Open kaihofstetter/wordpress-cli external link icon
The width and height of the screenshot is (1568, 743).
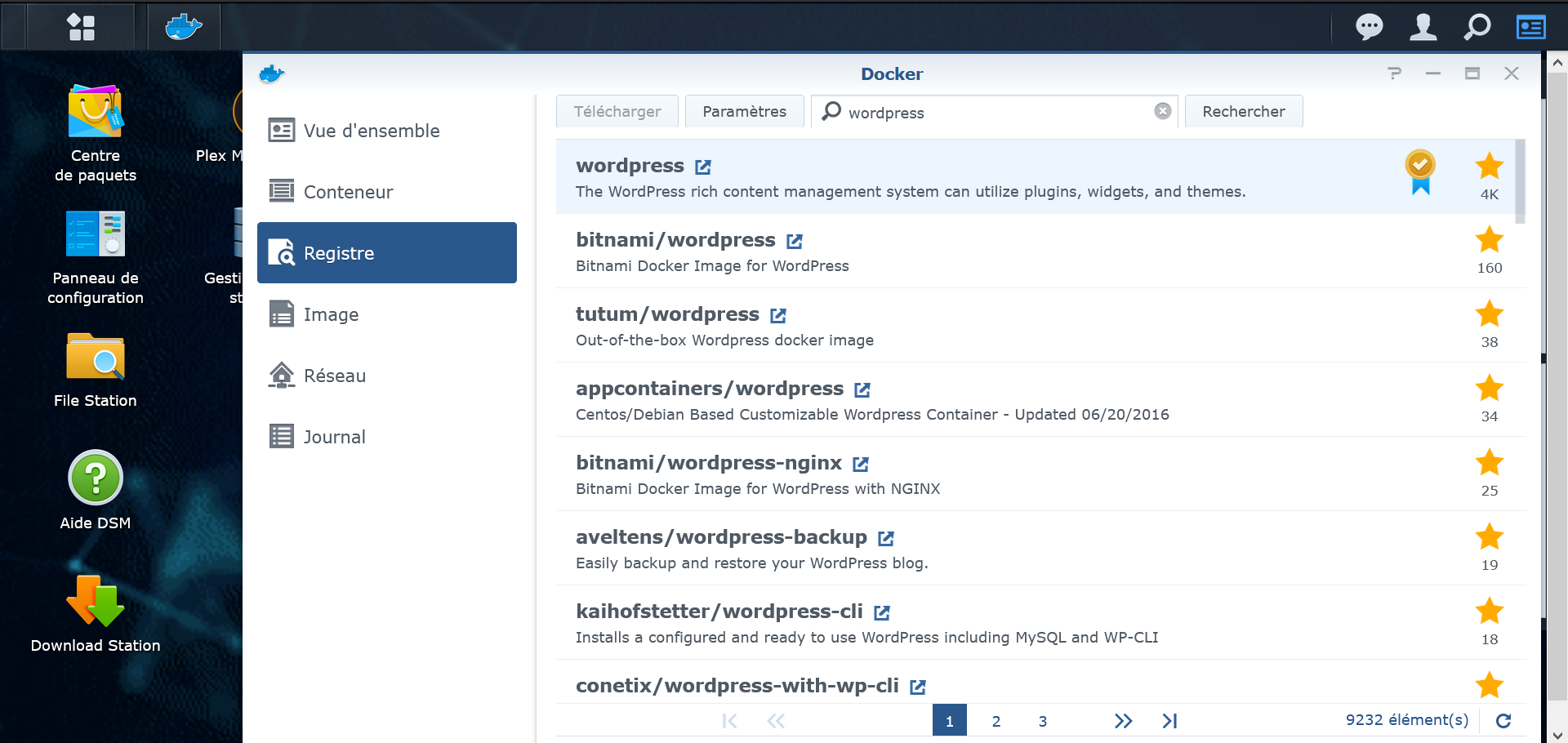pos(882,612)
